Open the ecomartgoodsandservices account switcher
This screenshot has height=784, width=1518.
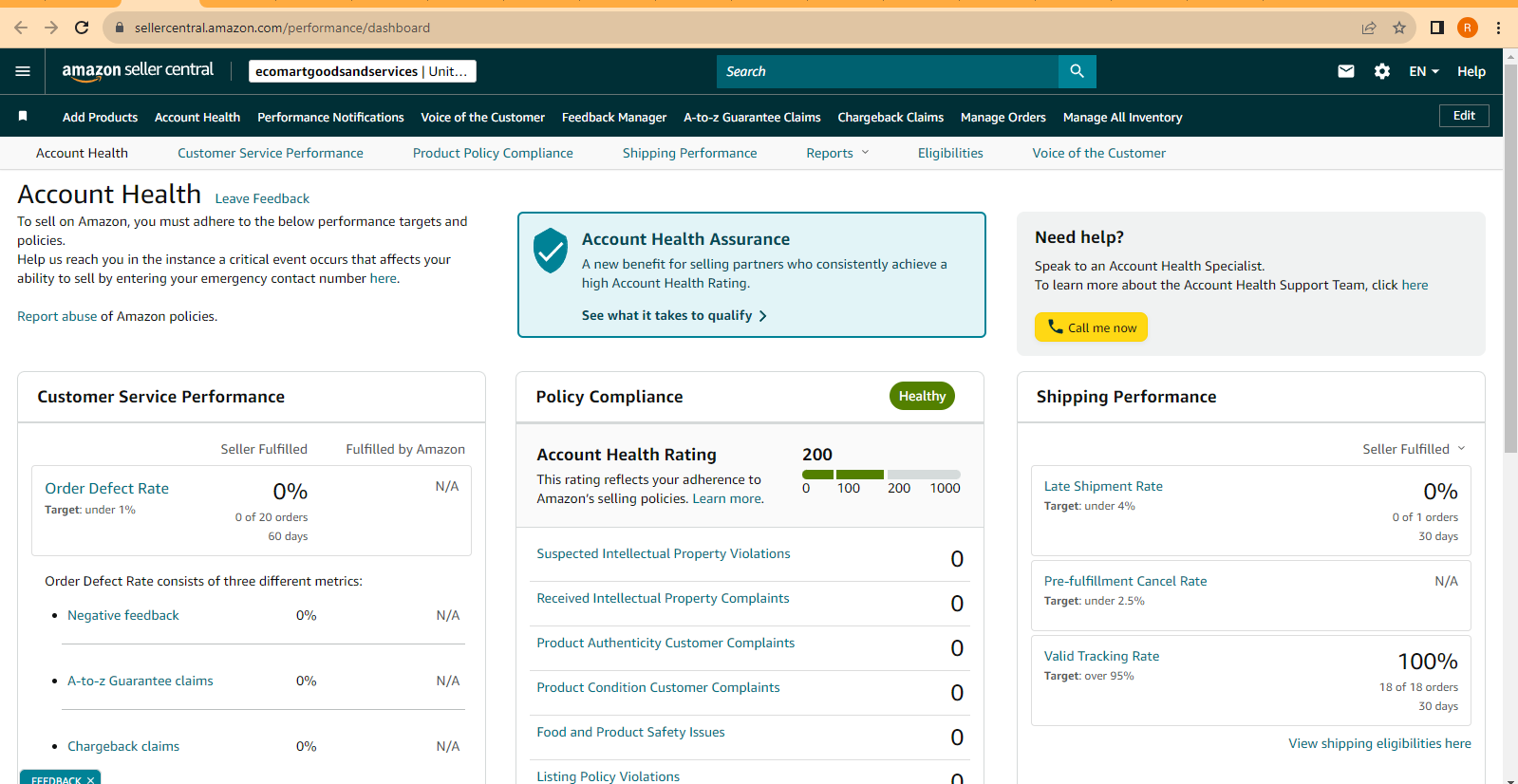363,71
